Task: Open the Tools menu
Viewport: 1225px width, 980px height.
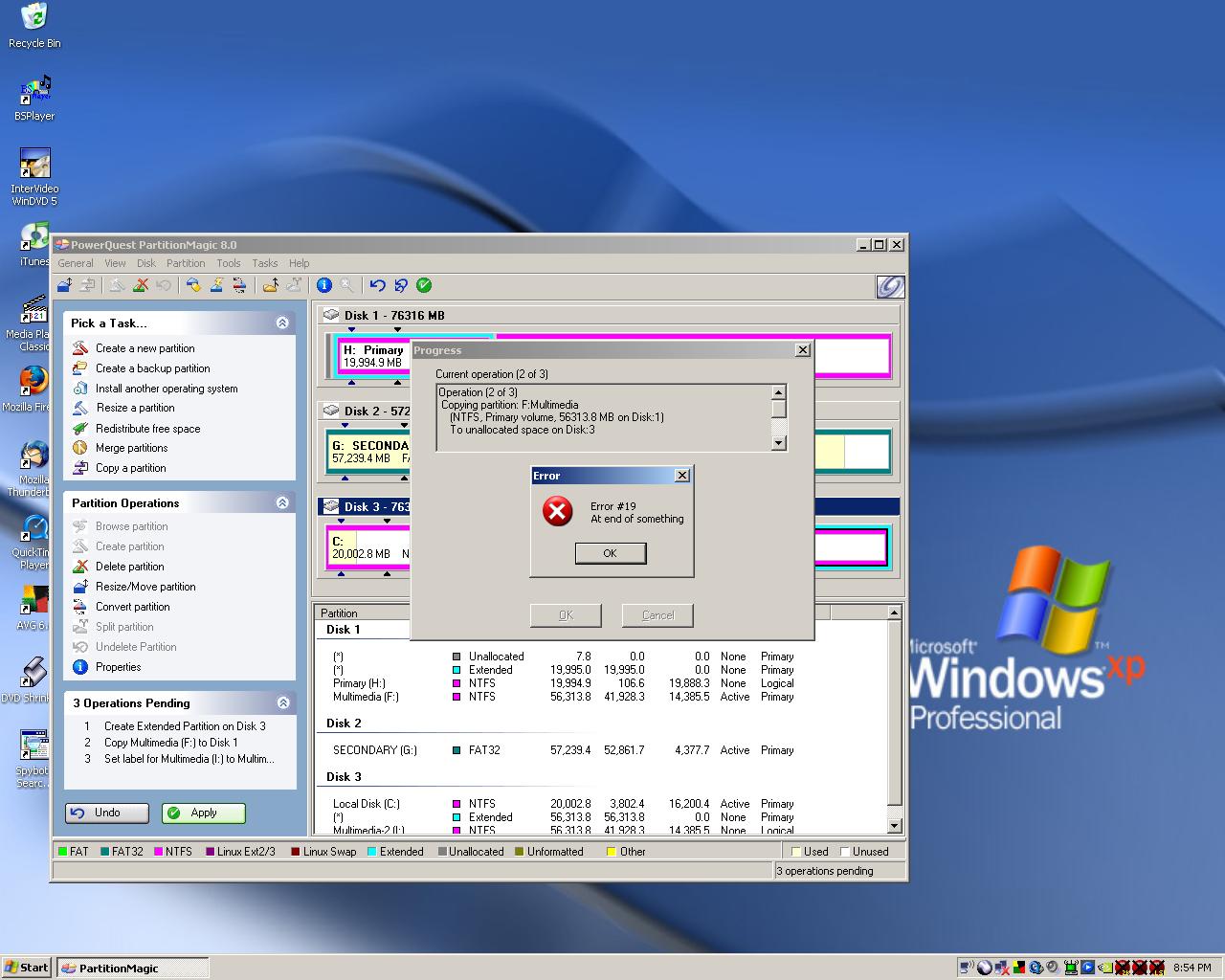Action: click(x=229, y=263)
